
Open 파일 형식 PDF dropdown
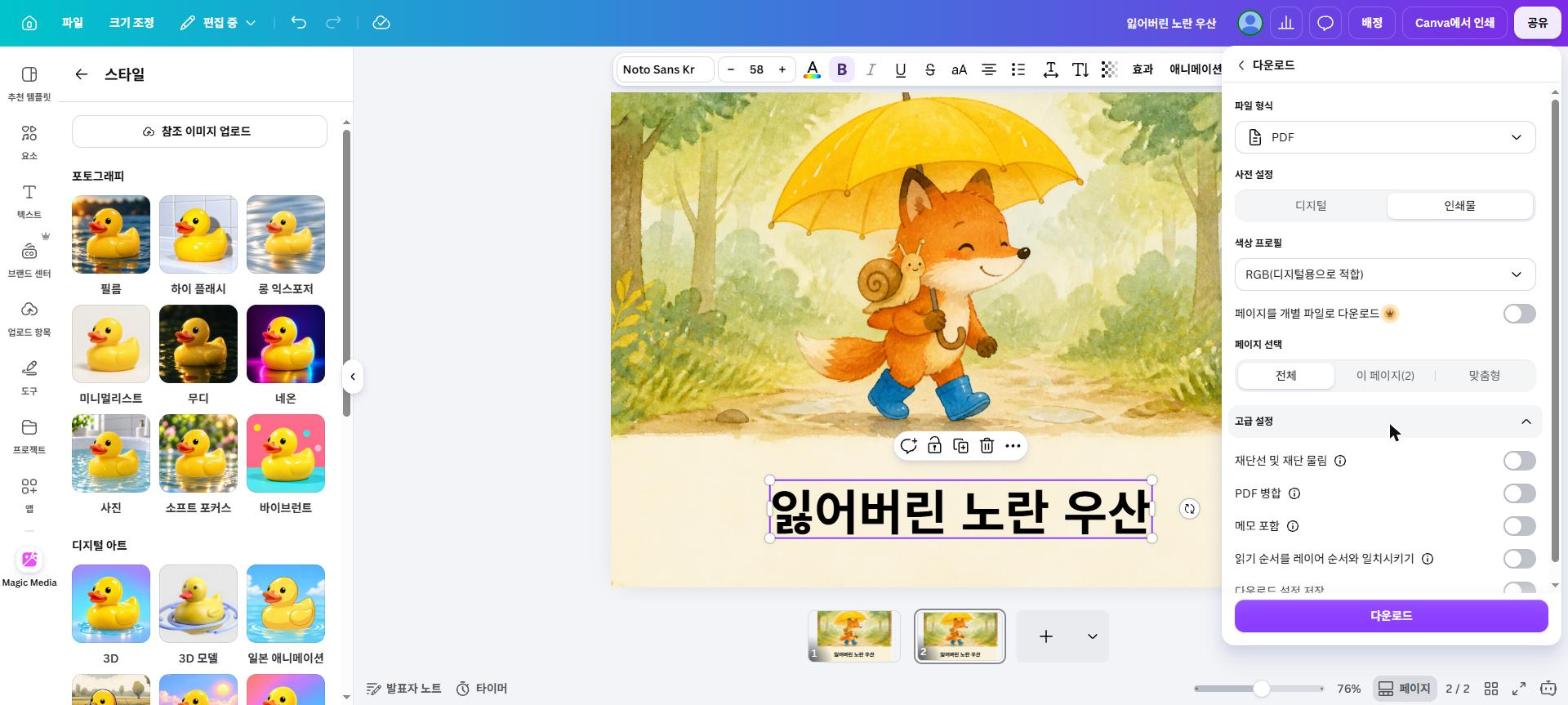click(x=1385, y=137)
